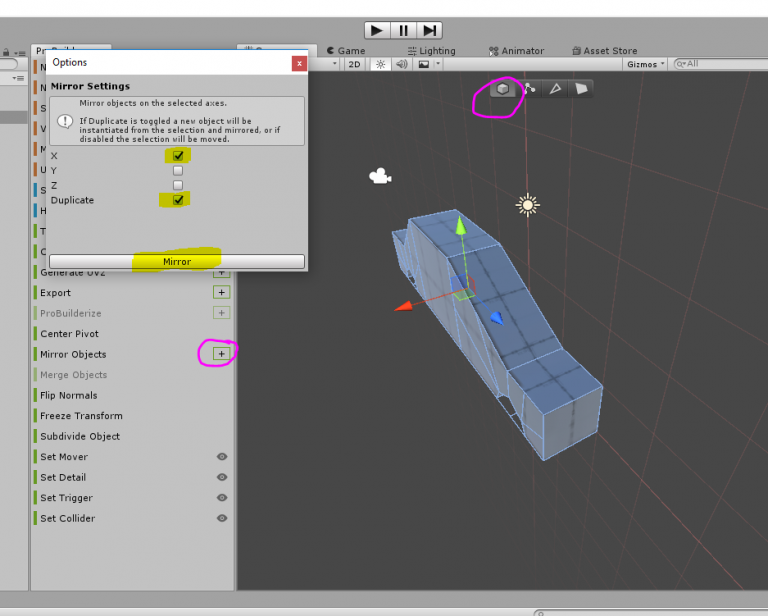Click the Mirror button
The image size is (768, 616).
[177, 261]
